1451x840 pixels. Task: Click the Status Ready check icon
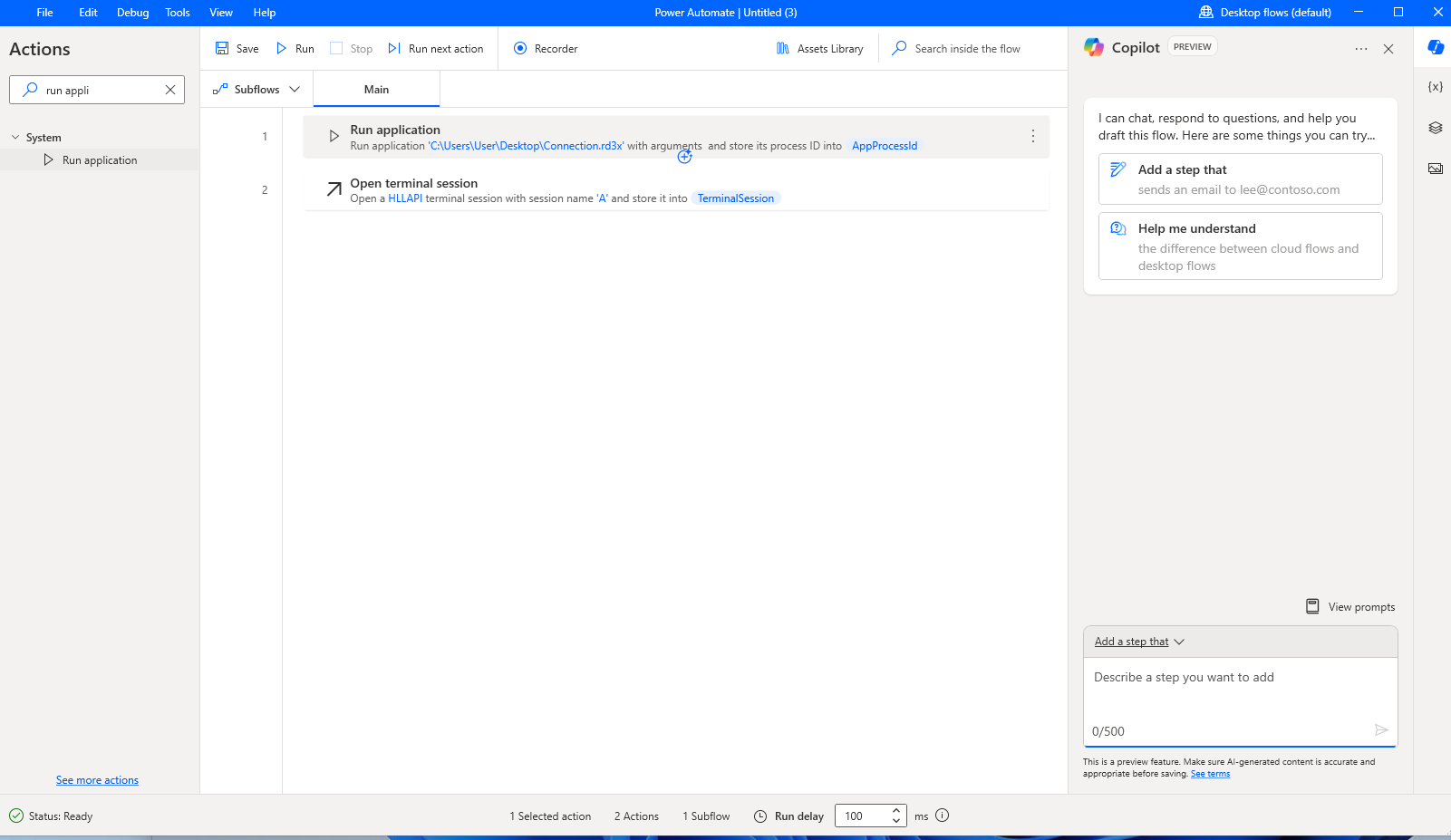click(x=16, y=816)
